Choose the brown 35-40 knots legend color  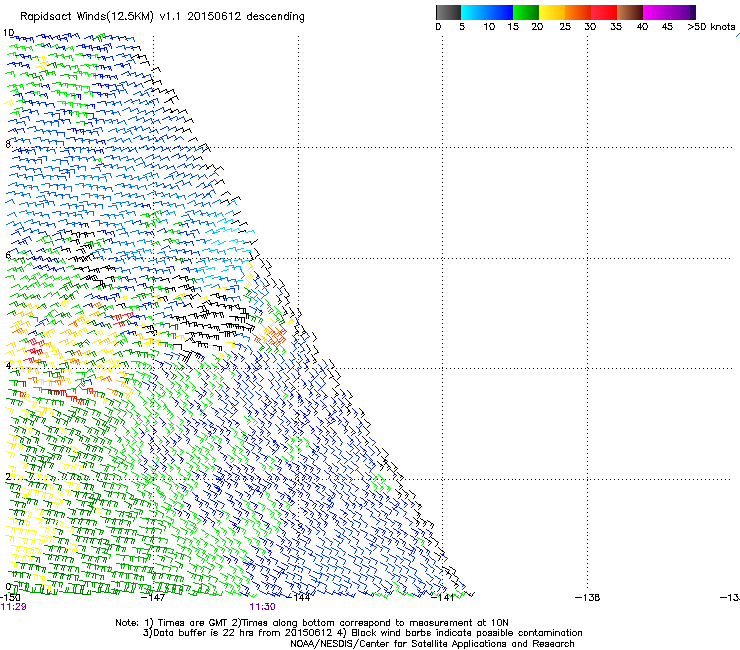tap(630, 12)
